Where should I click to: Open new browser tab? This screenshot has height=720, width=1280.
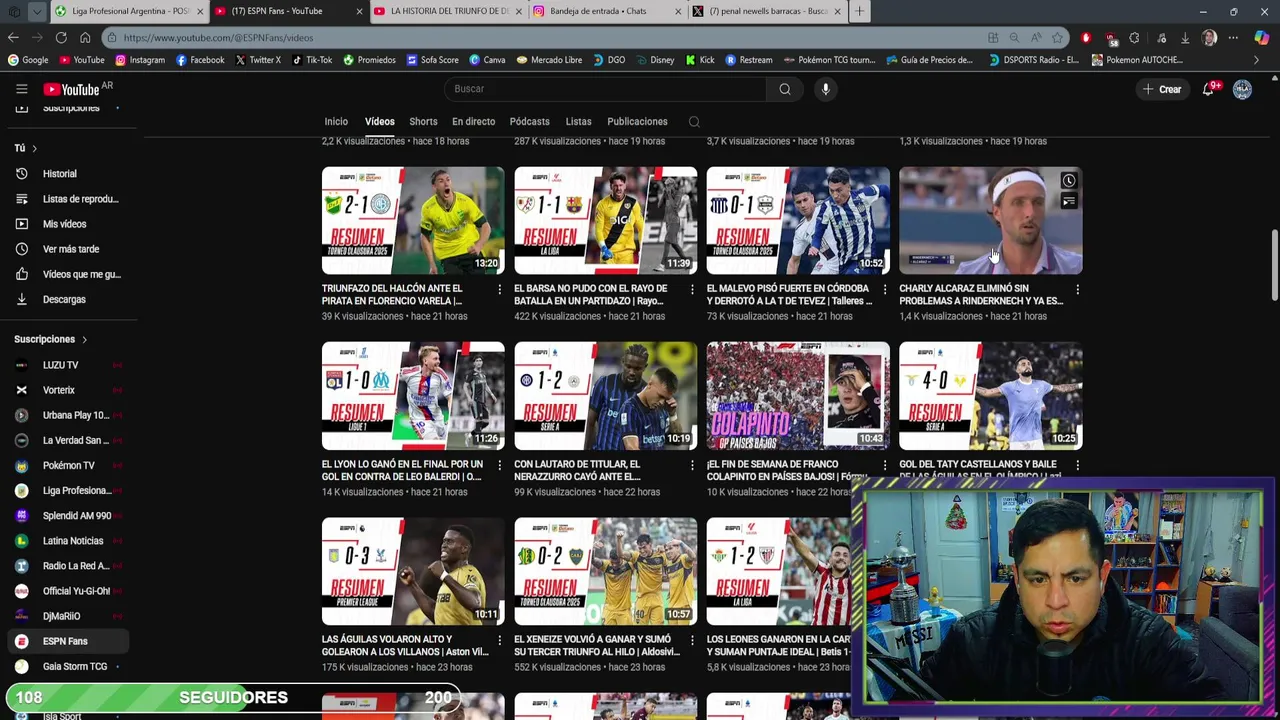(x=860, y=11)
